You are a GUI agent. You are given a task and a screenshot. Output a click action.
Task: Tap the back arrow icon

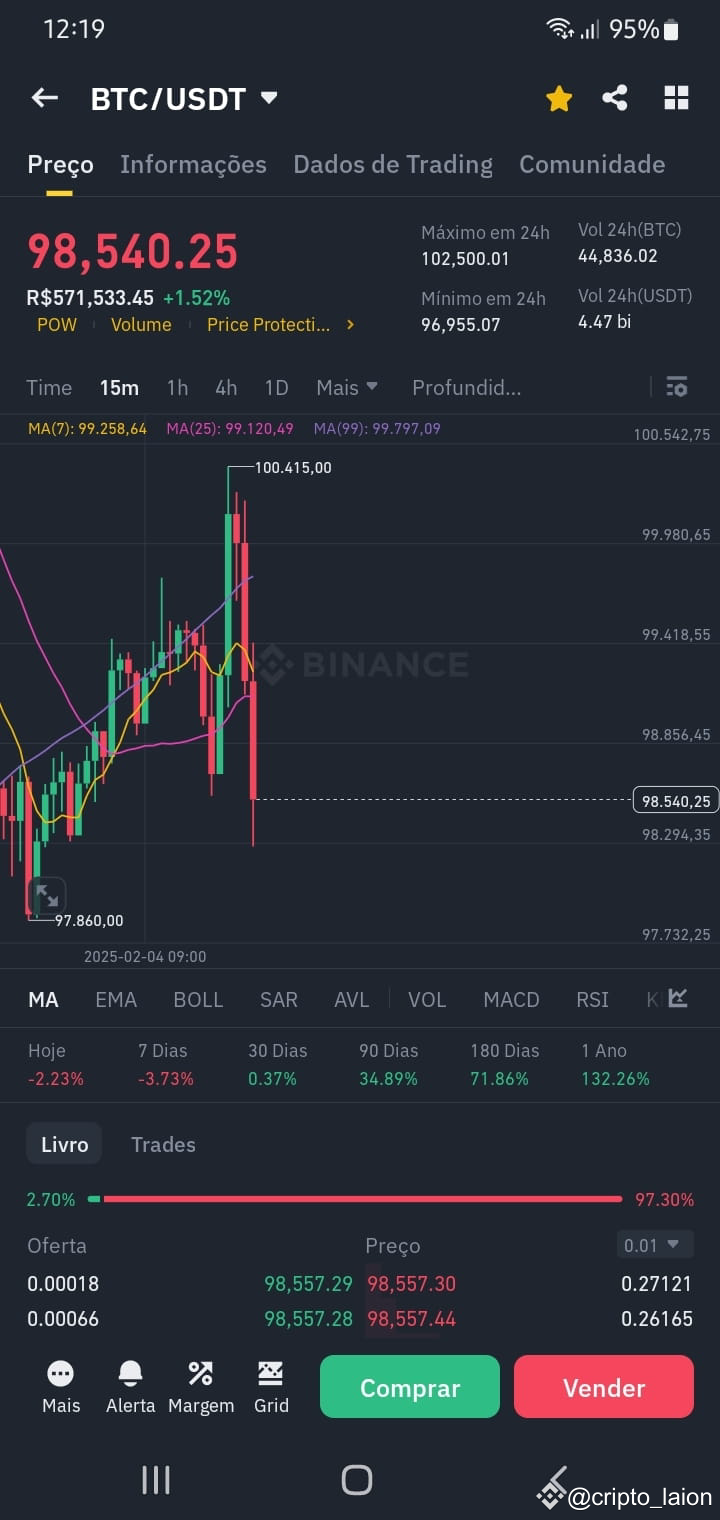pyautogui.click(x=45, y=98)
